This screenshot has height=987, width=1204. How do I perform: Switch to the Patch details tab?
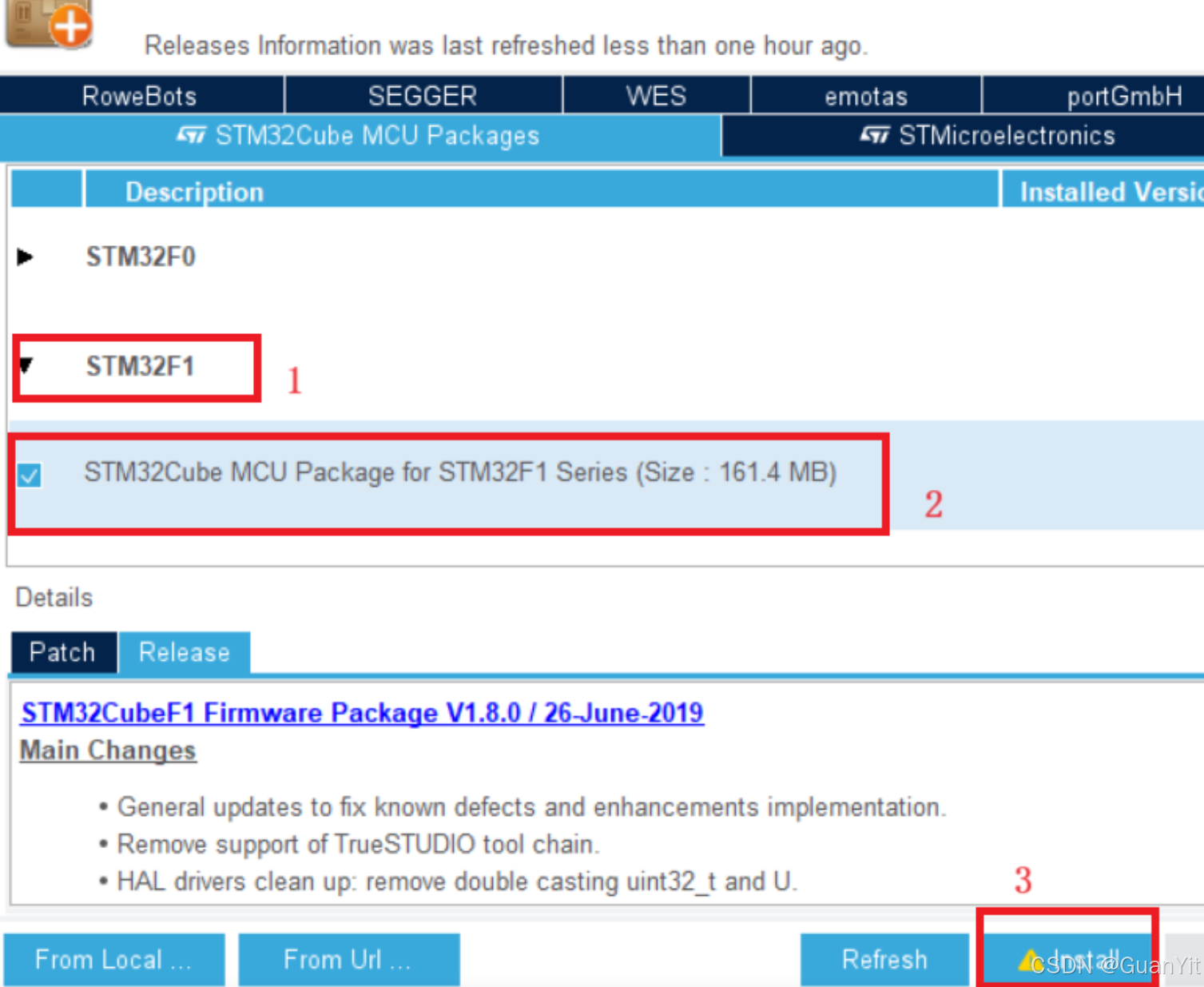tap(63, 652)
